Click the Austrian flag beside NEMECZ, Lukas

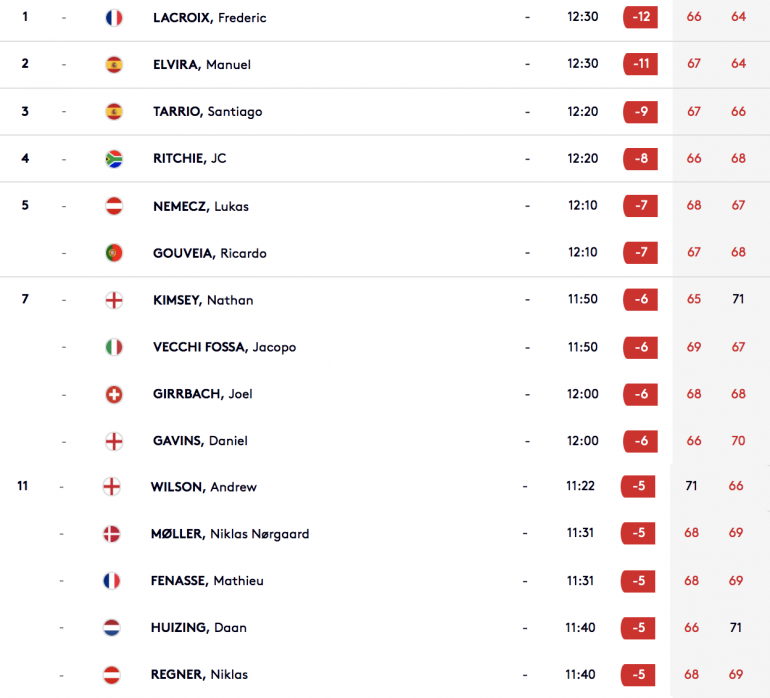pyautogui.click(x=114, y=206)
